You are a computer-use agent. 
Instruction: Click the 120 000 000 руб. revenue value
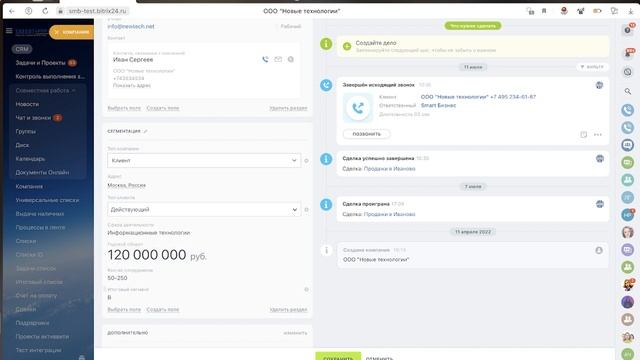[x=157, y=255]
